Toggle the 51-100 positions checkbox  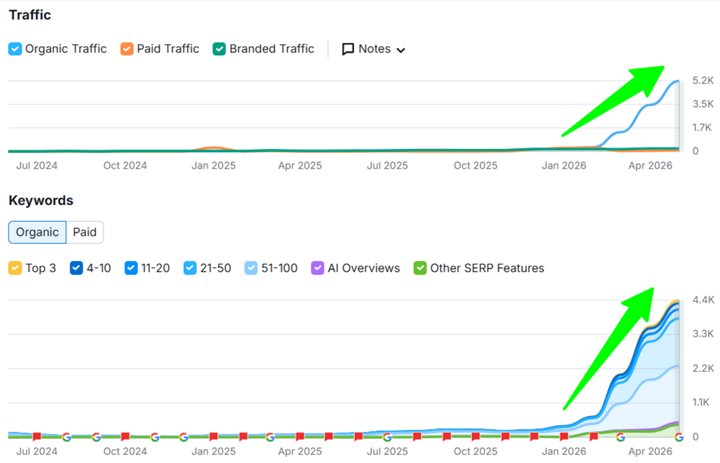(x=251, y=268)
